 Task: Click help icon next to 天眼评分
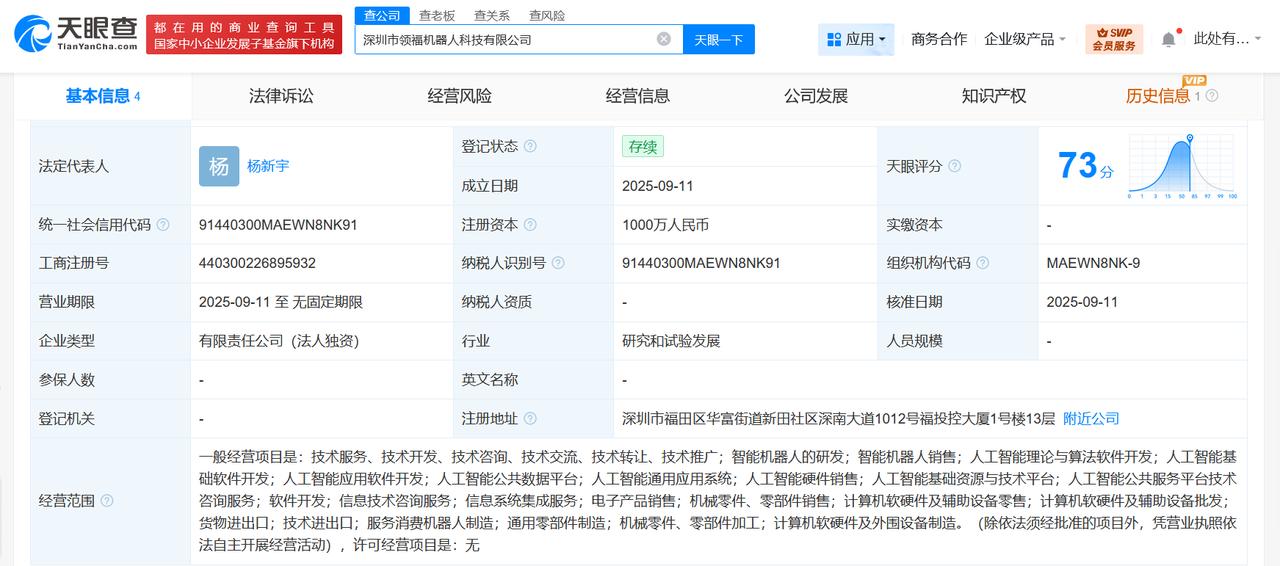pyautogui.click(x=954, y=166)
